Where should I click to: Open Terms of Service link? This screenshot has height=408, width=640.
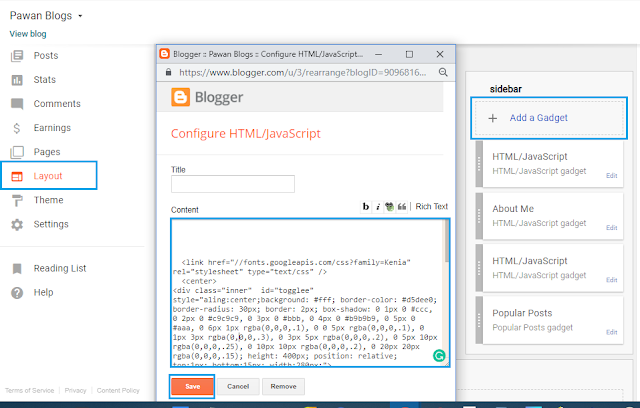click(x=29, y=390)
